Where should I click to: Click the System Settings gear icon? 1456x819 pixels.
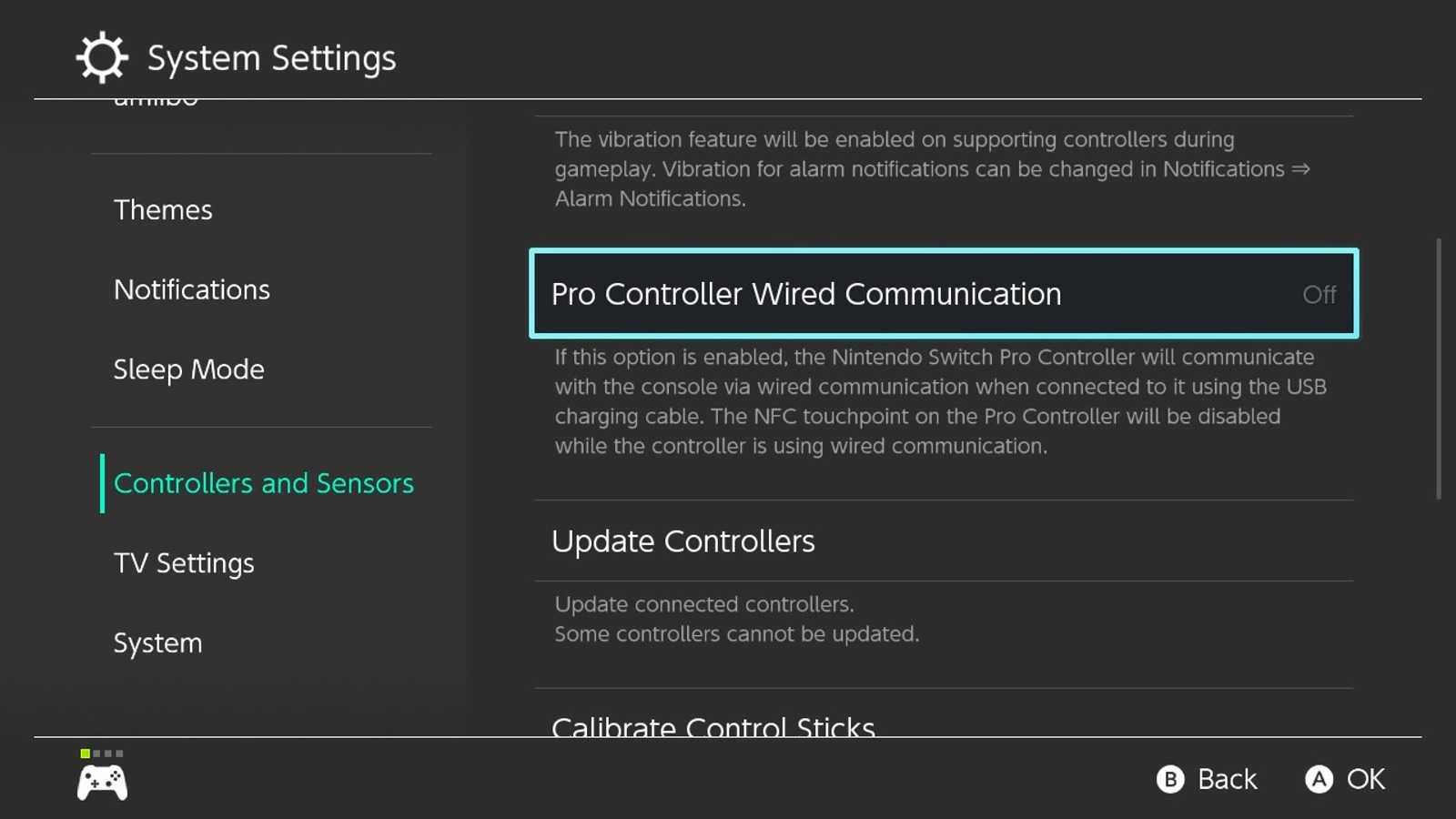tap(101, 56)
